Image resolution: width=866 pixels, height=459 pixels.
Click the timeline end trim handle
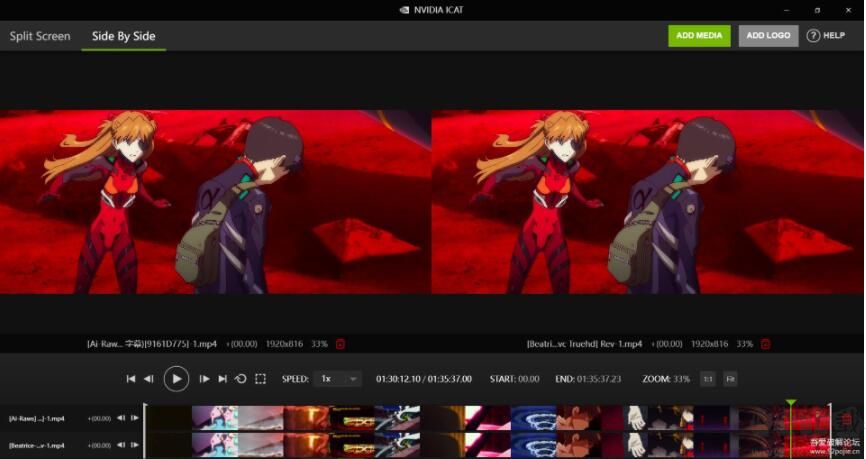tap(830, 431)
